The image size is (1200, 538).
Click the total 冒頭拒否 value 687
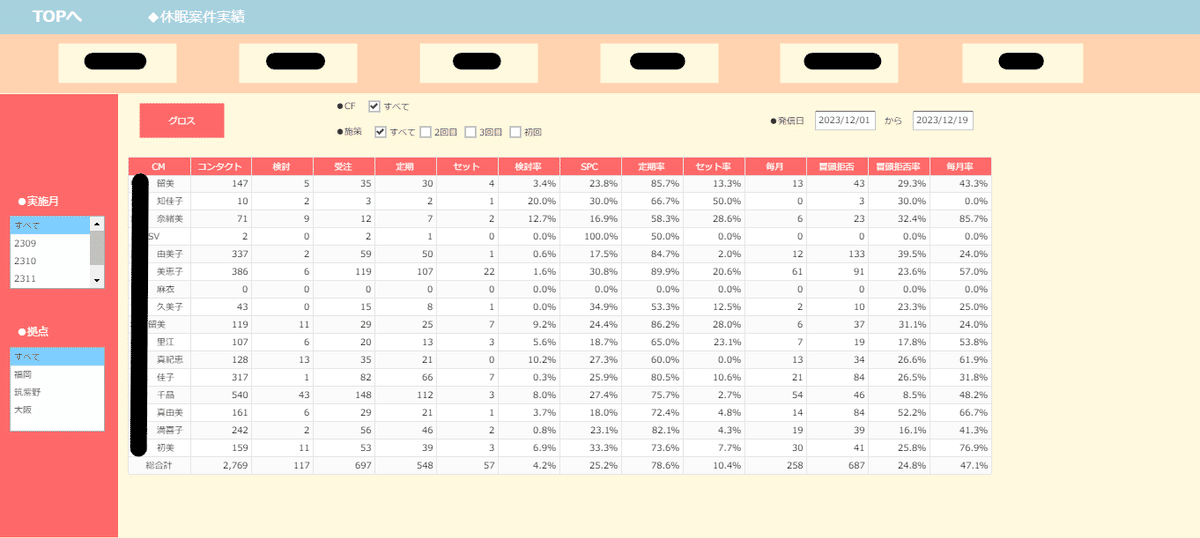[856, 465]
